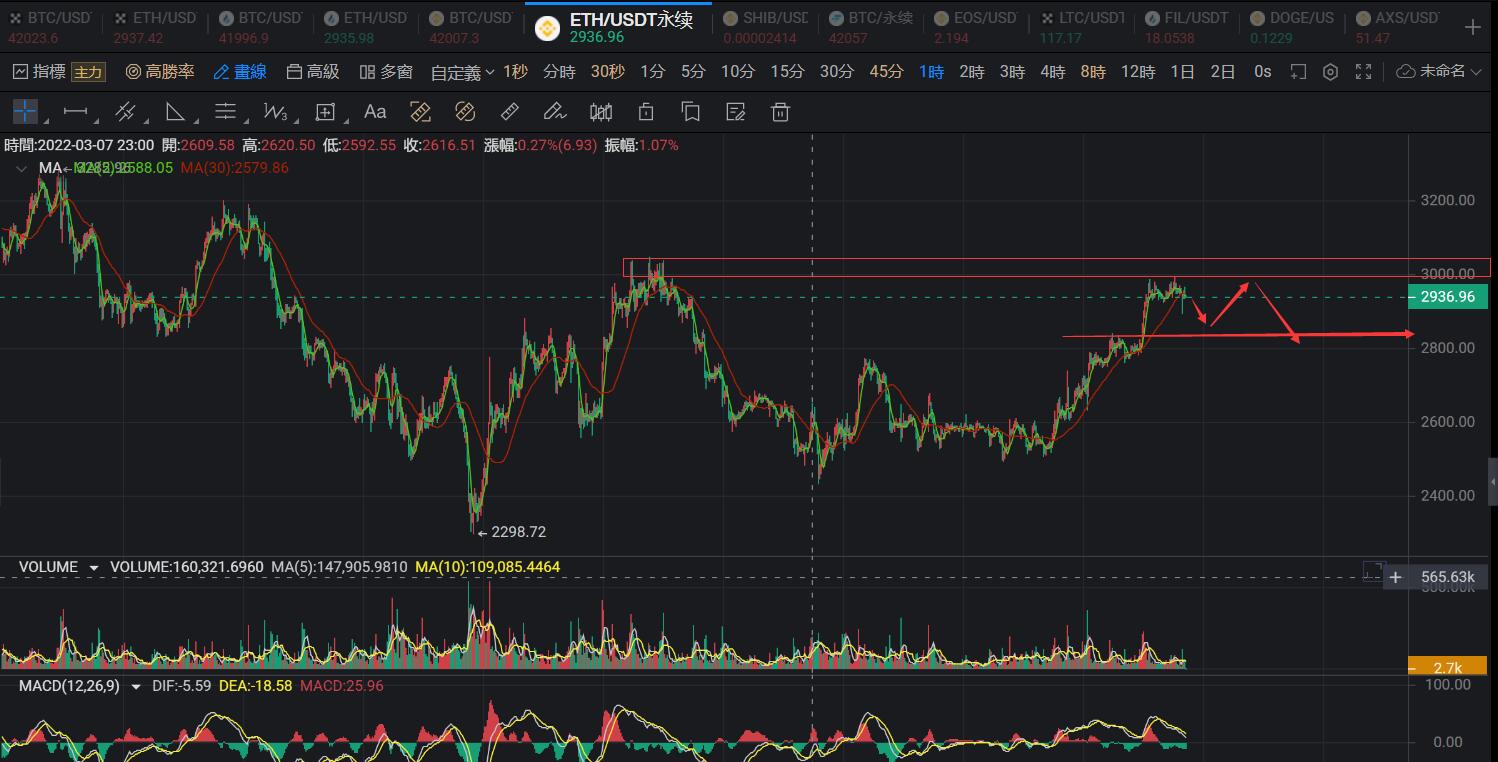
Task: Open the SHIB/USD tab
Action: click(765, 27)
